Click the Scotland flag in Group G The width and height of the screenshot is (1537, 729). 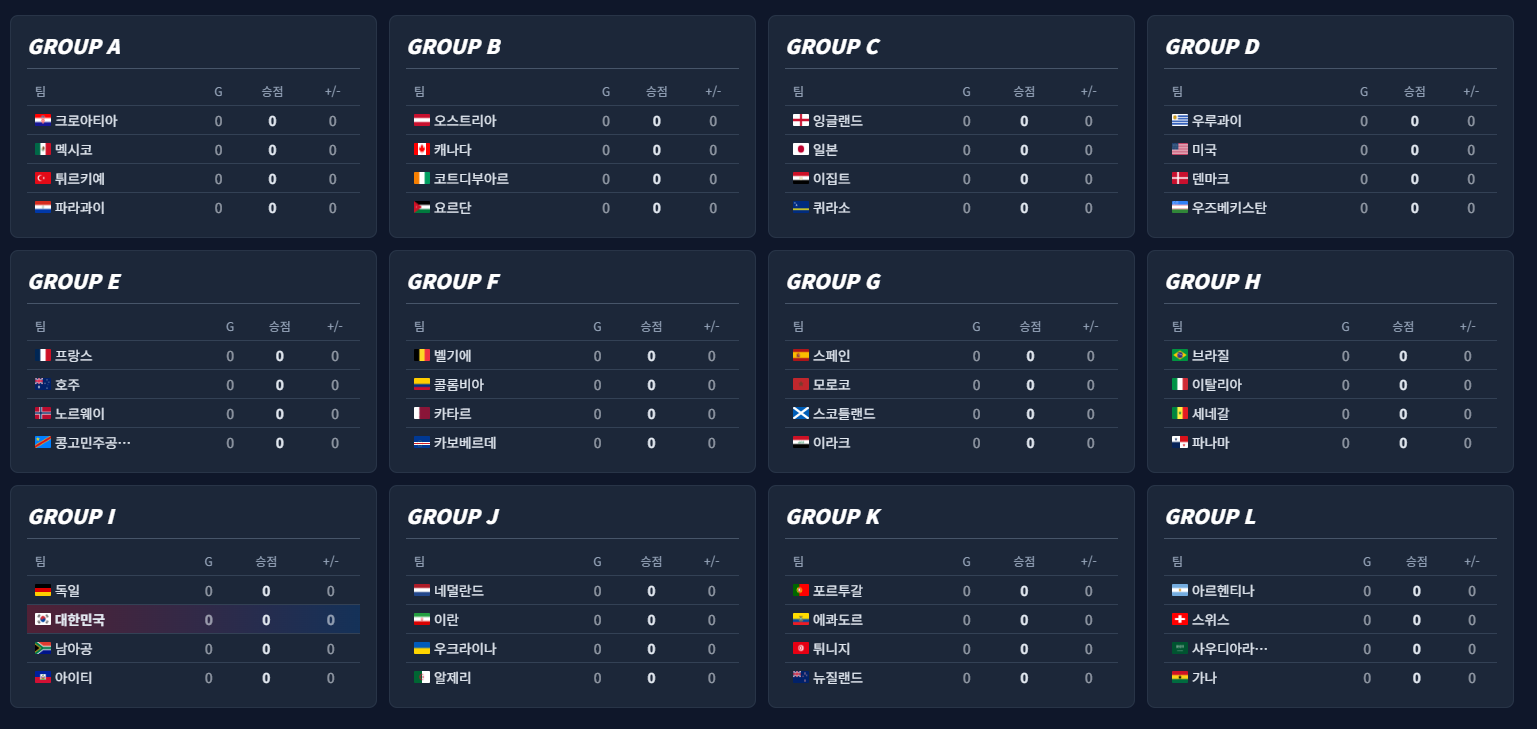click(x=800, y=414)
